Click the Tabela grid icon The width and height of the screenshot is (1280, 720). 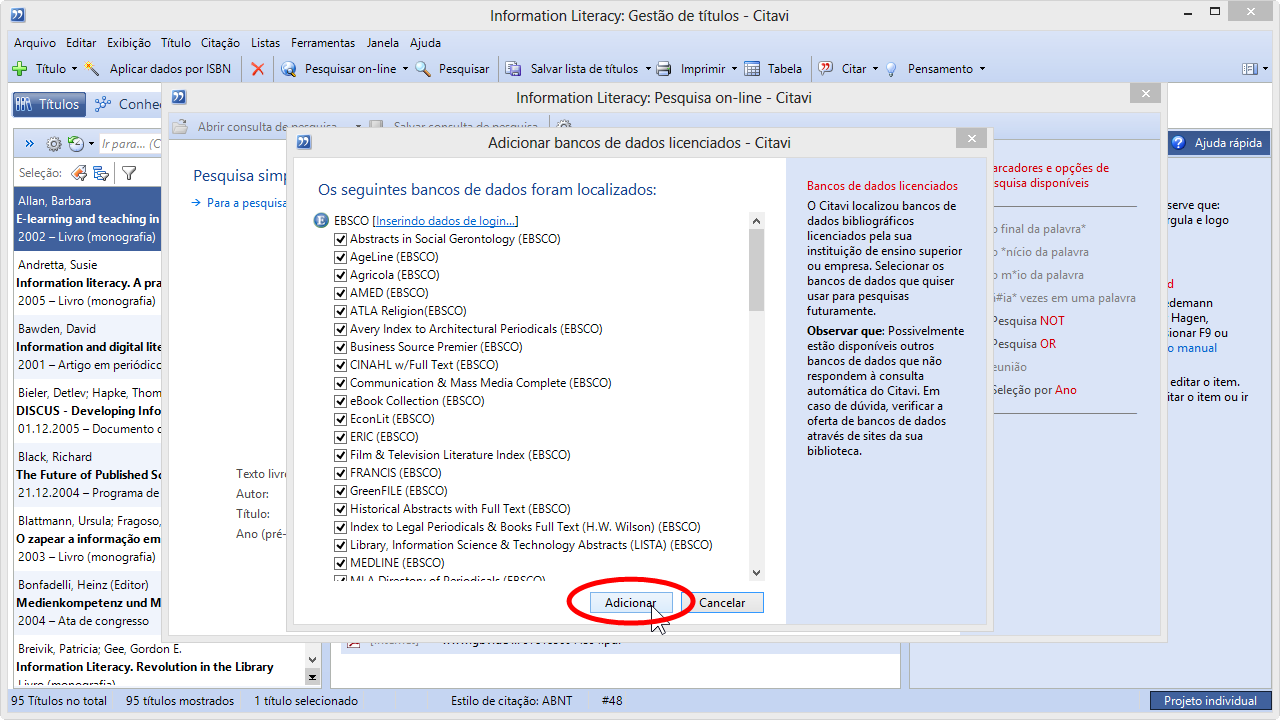[x=753, y=69]
